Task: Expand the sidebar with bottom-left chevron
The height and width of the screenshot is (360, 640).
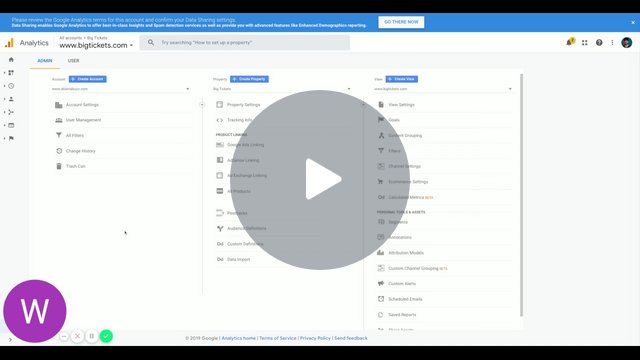Action: tap(10, 340)
